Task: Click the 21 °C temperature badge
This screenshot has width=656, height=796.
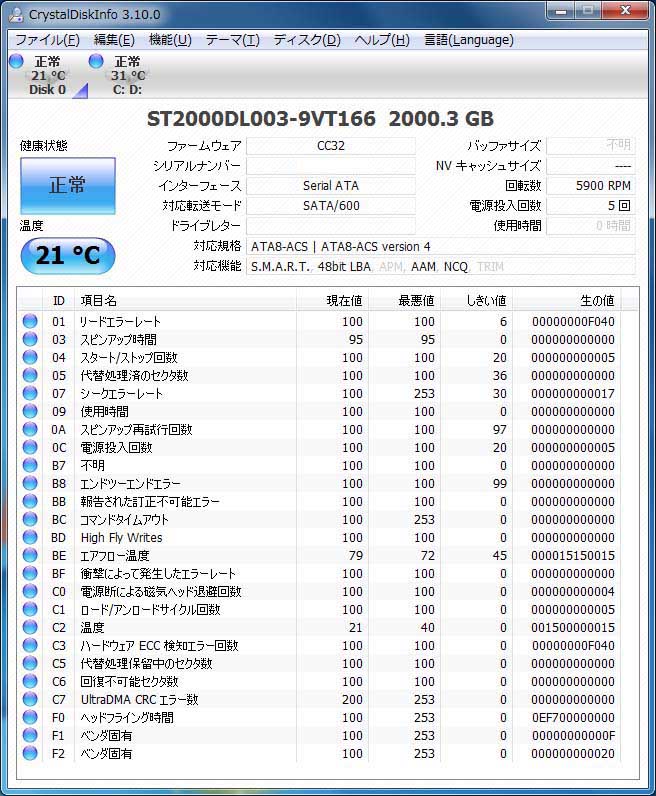Action: tap(68, 255)
